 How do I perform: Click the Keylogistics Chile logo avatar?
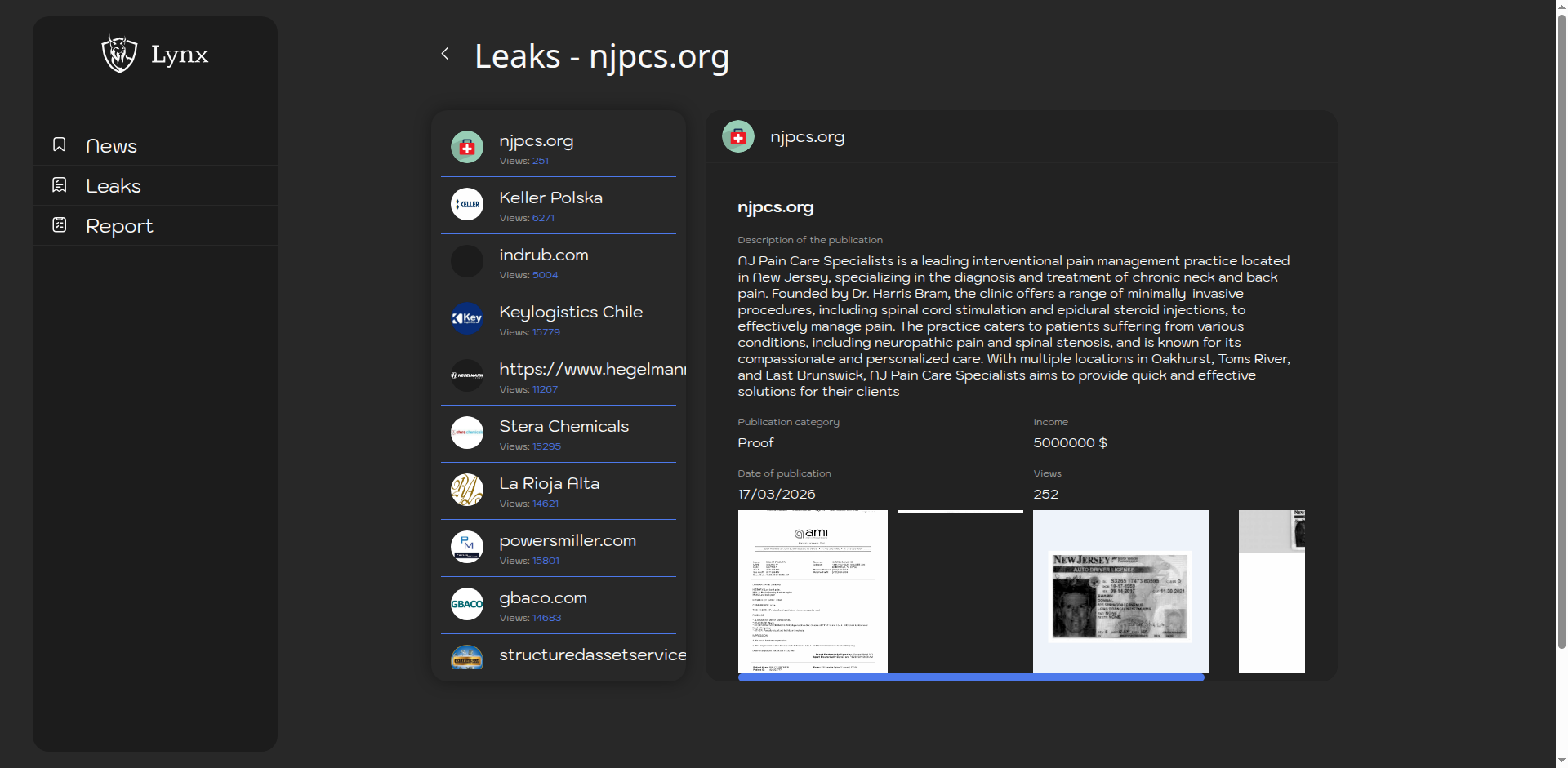point(467,318)
